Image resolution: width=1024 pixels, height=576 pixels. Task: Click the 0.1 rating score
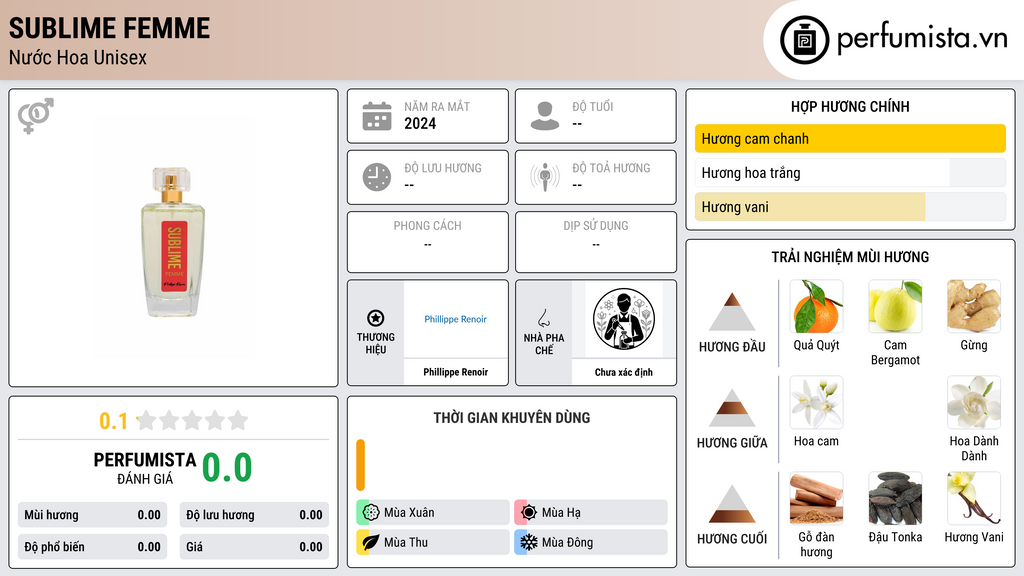pos(114,421)
